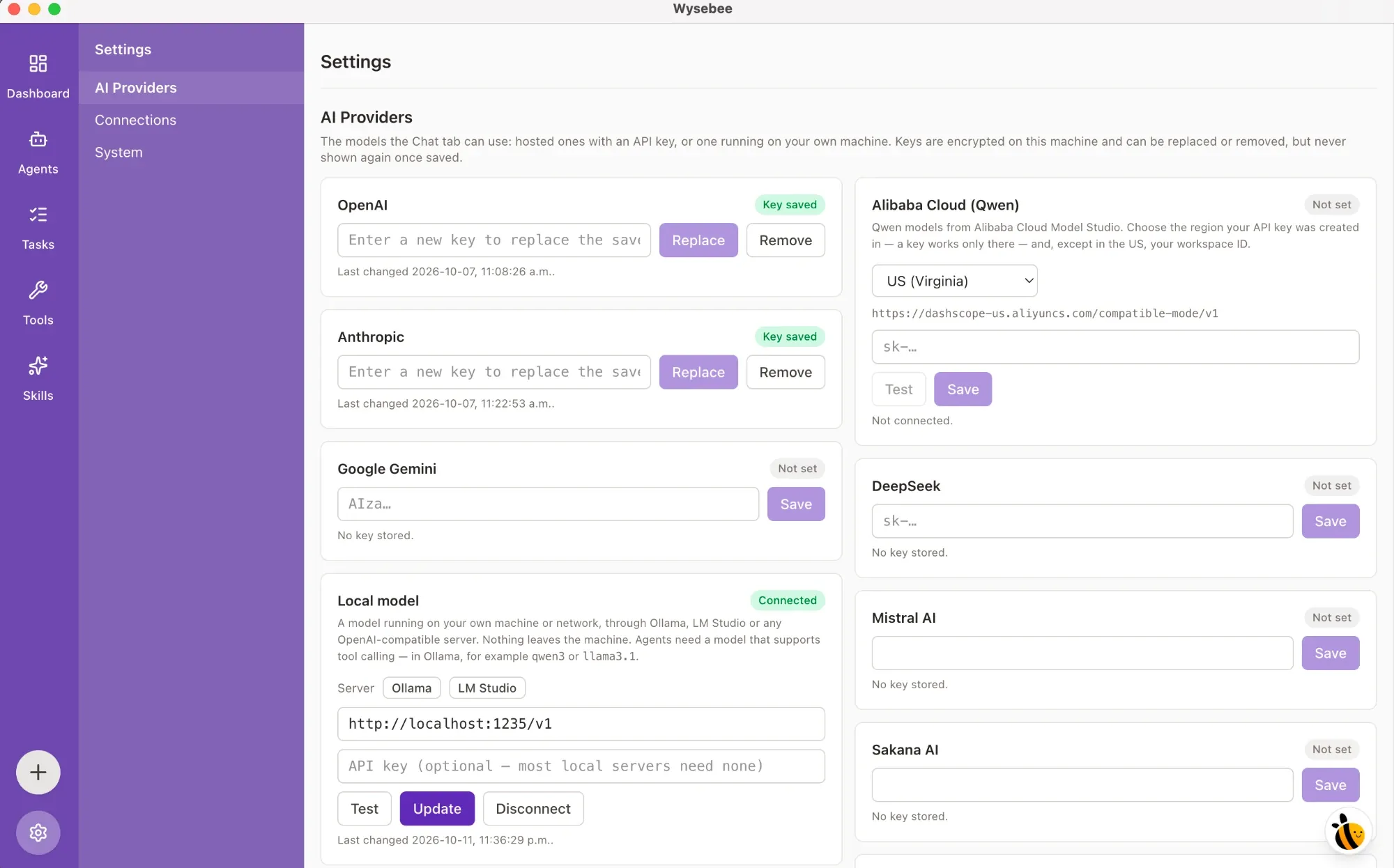Click the bee assistant icon
Image resolution: width=1394 pixels, height=868 pixels.
point(1349,832)
